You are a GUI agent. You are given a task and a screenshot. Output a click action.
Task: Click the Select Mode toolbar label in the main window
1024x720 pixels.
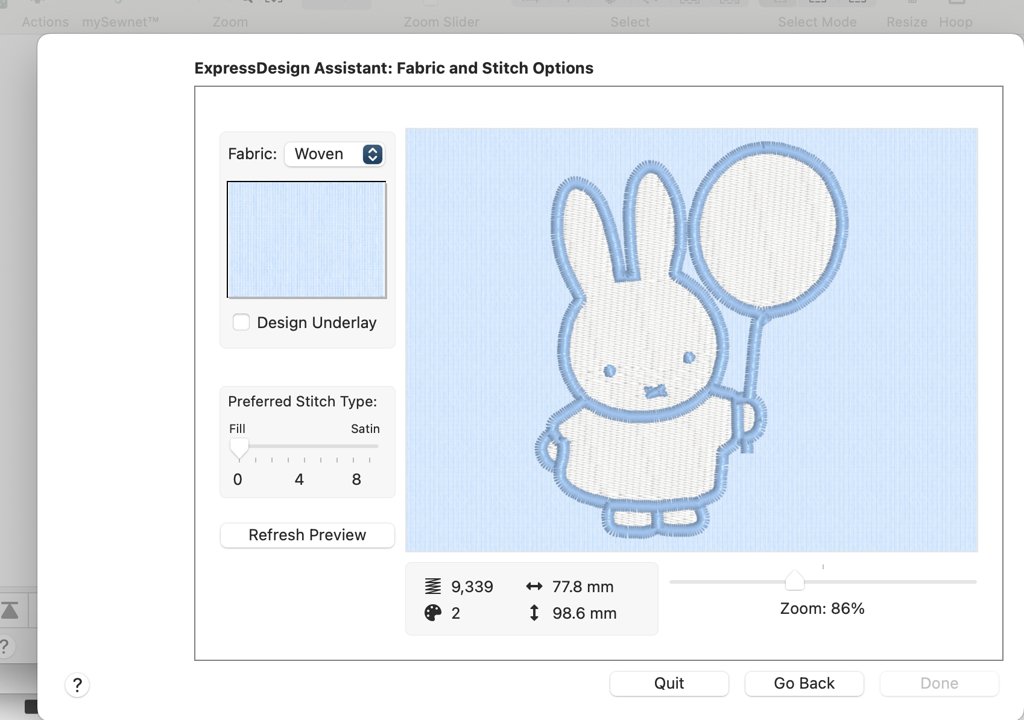(x=817, y=22)
